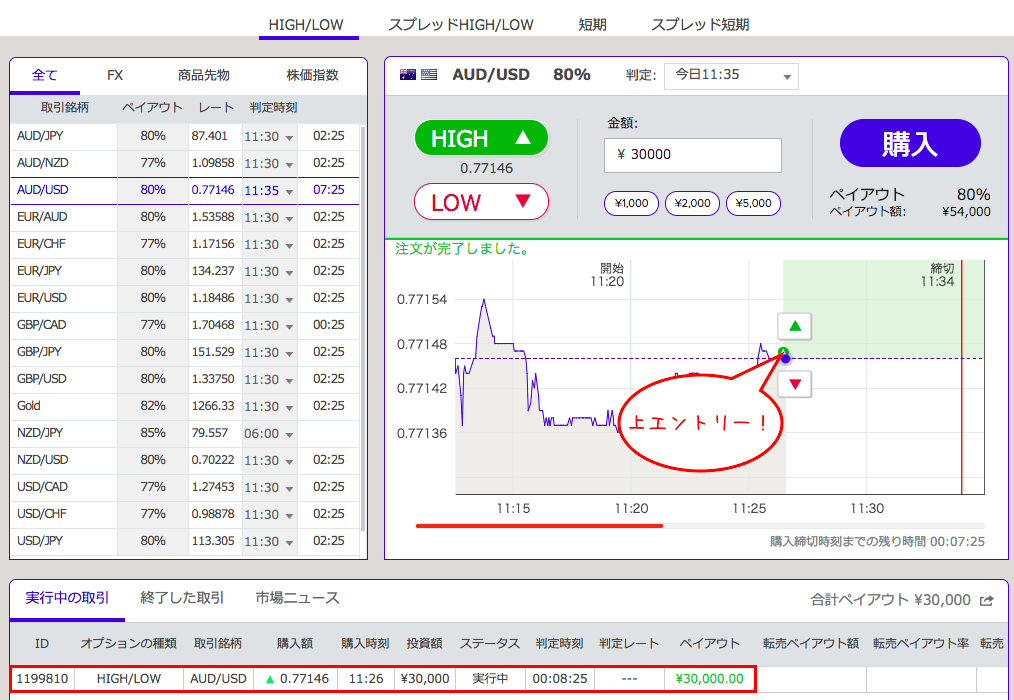Switch to the FX asset filter tab

[x=115, y=75]
